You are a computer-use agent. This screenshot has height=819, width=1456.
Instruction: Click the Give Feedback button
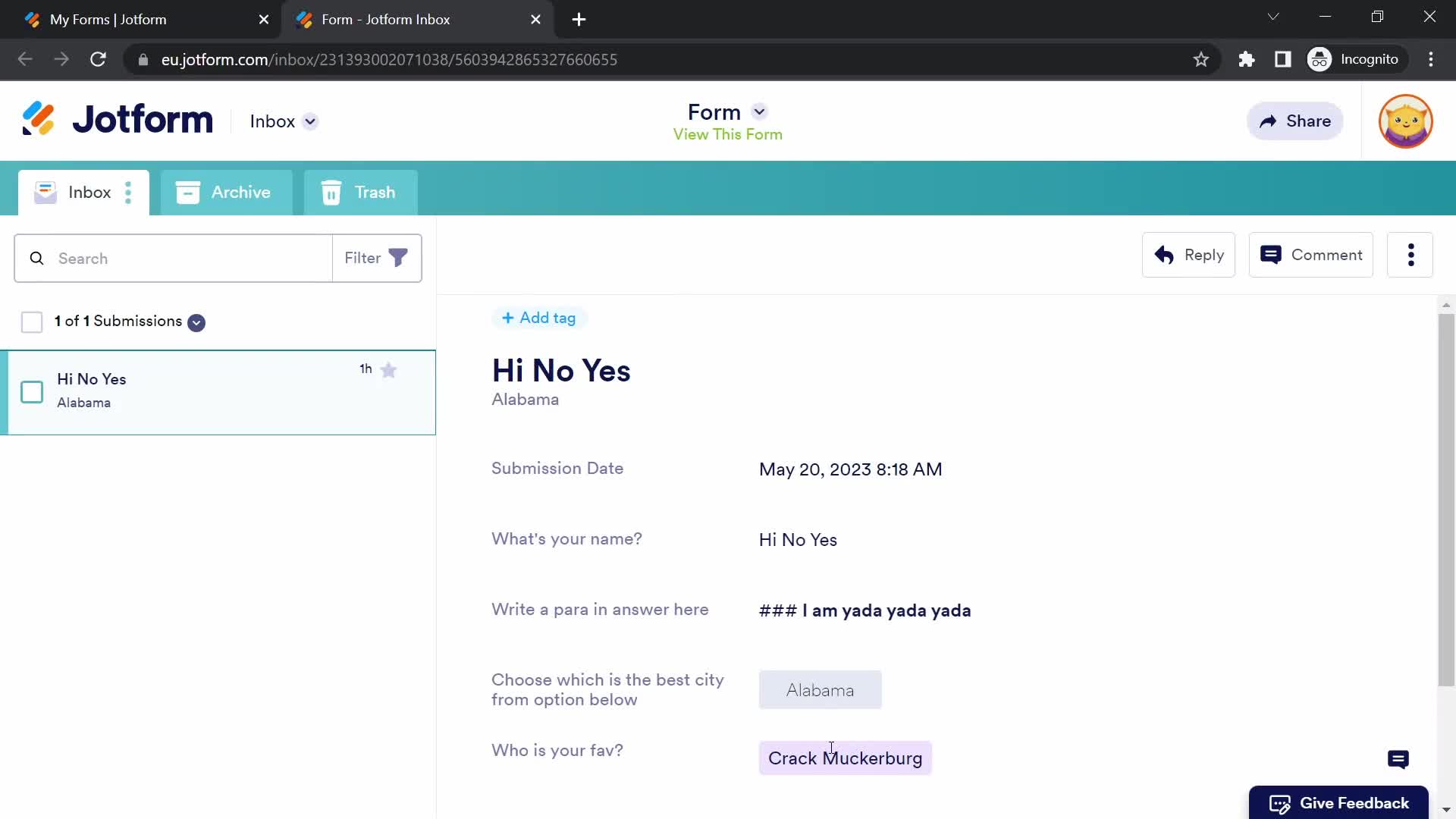coord(1339,803)
